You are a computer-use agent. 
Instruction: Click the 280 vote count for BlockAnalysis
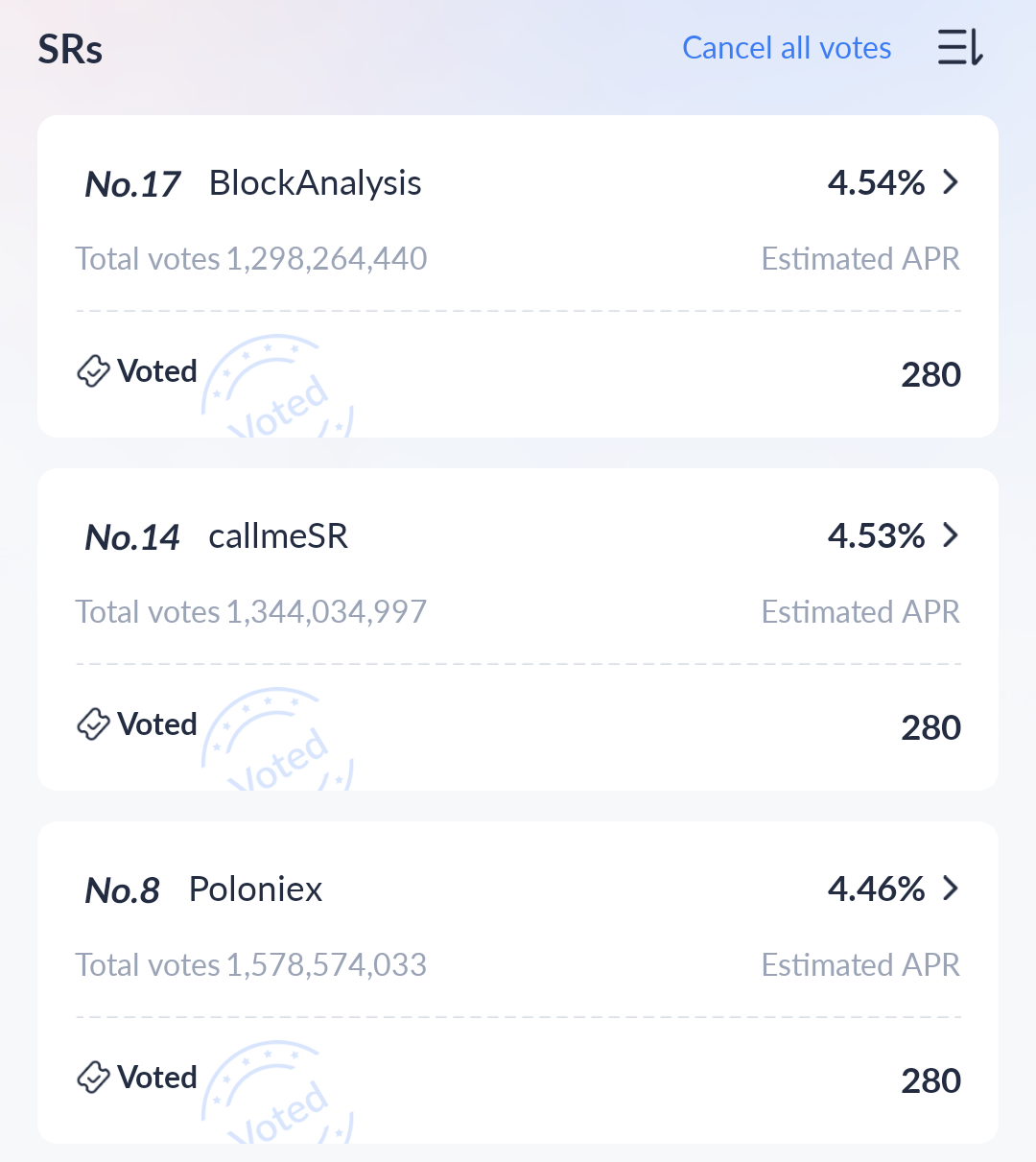click(x=930, y=374)
